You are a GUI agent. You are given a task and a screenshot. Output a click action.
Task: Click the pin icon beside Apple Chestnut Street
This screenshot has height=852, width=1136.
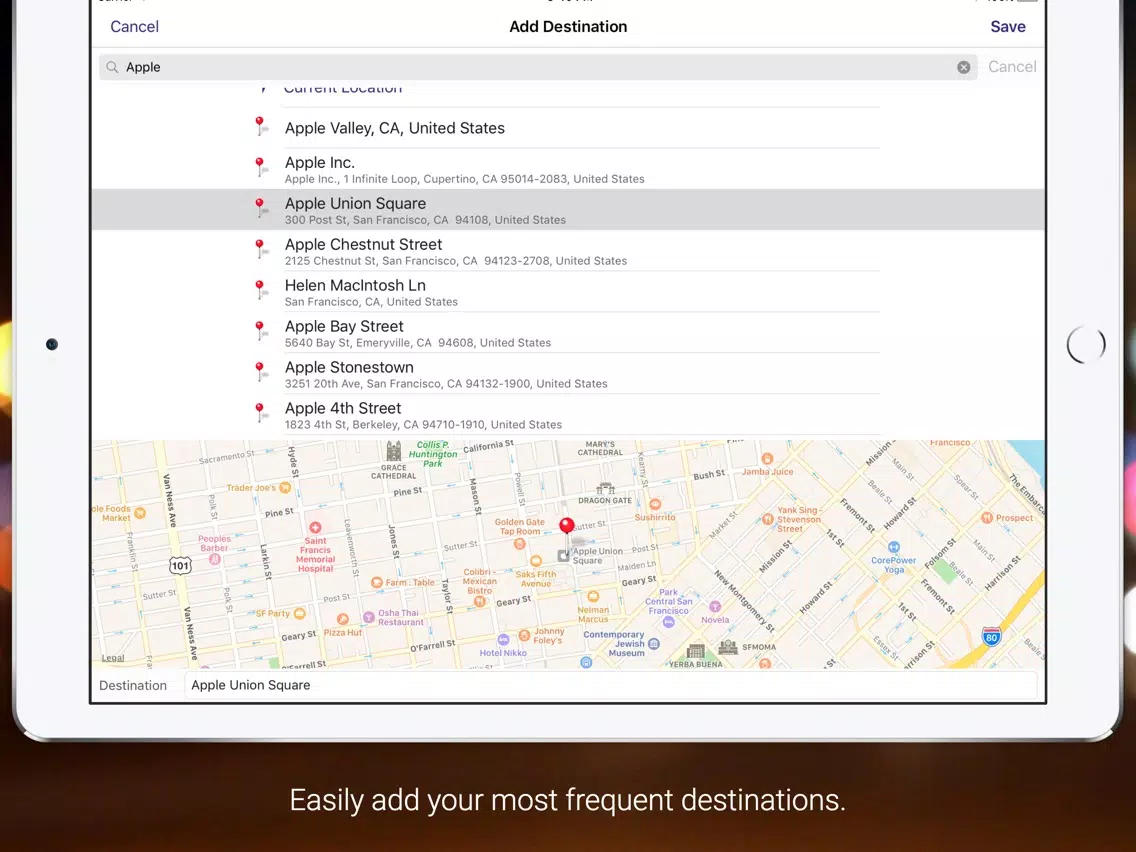pyautogui.click(x=261, y=248)
